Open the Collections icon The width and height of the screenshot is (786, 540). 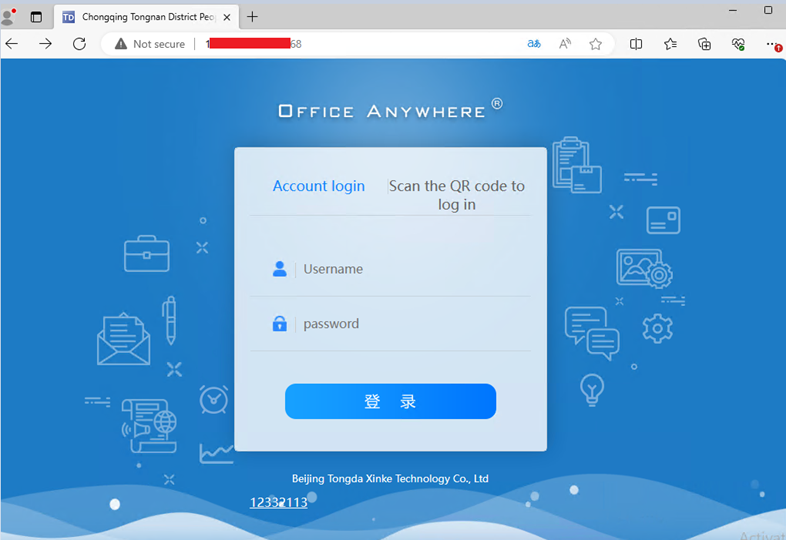[704, 44]
